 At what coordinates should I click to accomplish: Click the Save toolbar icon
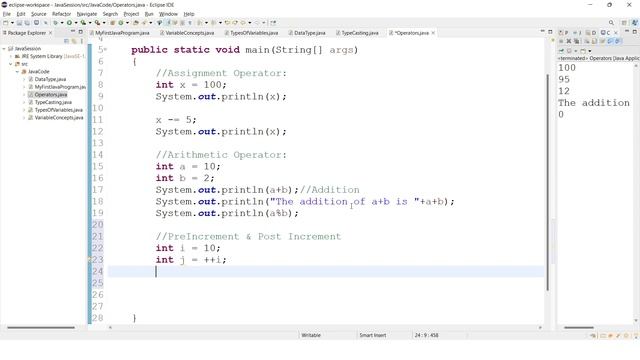(x=19, y=23)
